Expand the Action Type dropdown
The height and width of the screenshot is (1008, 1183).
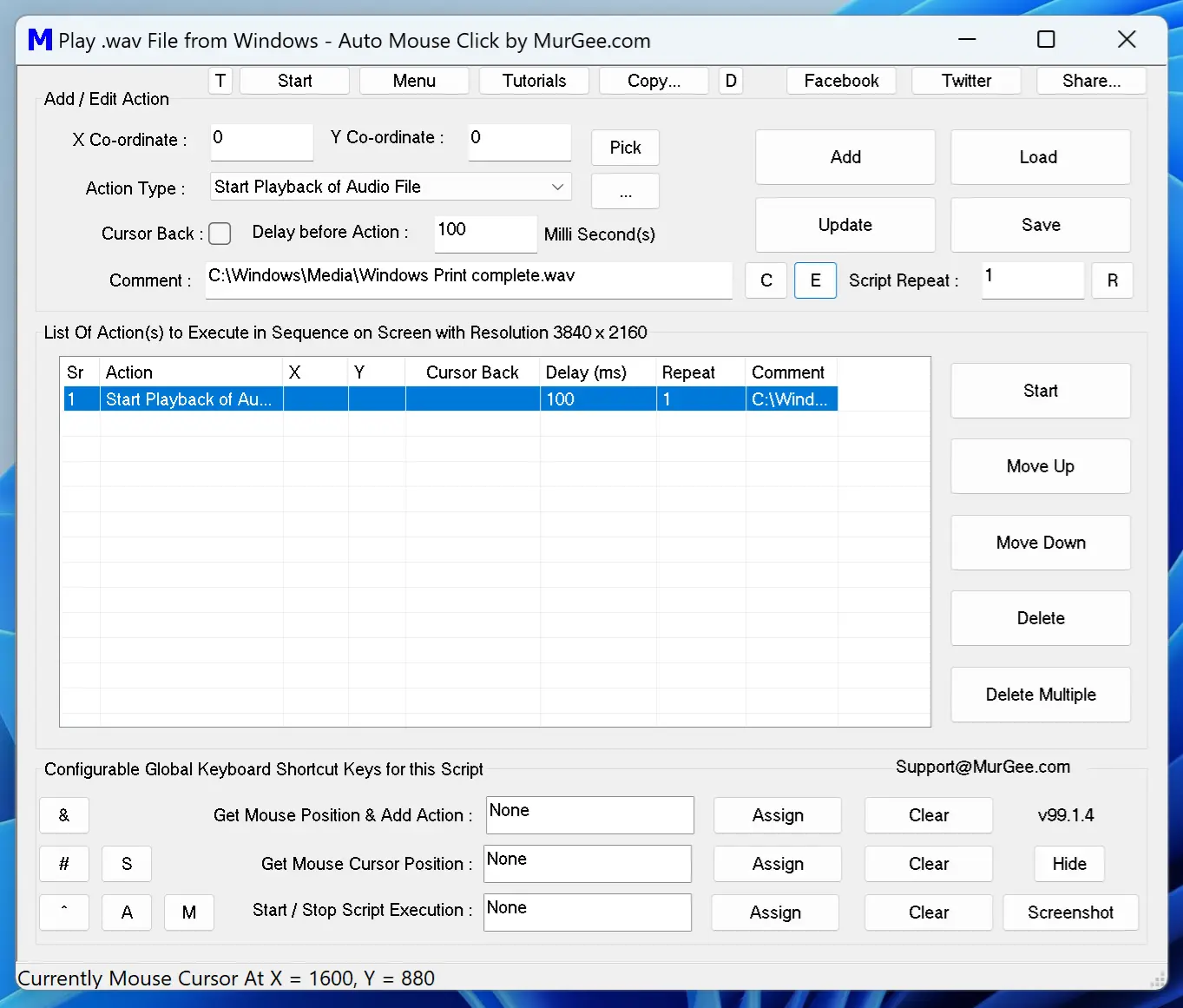391,187
